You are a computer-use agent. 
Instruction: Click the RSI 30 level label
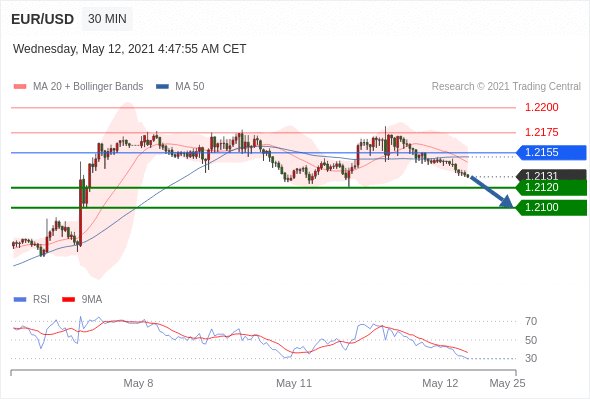[x=531, y=359]
